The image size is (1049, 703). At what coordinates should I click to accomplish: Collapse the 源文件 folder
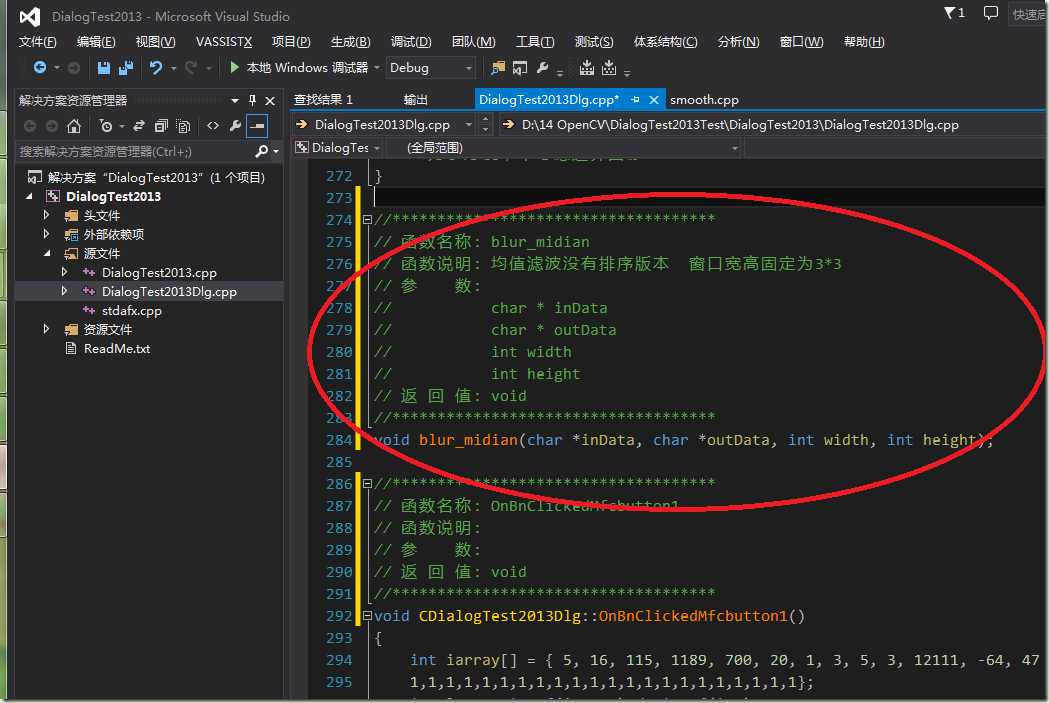tap(47, 253)
